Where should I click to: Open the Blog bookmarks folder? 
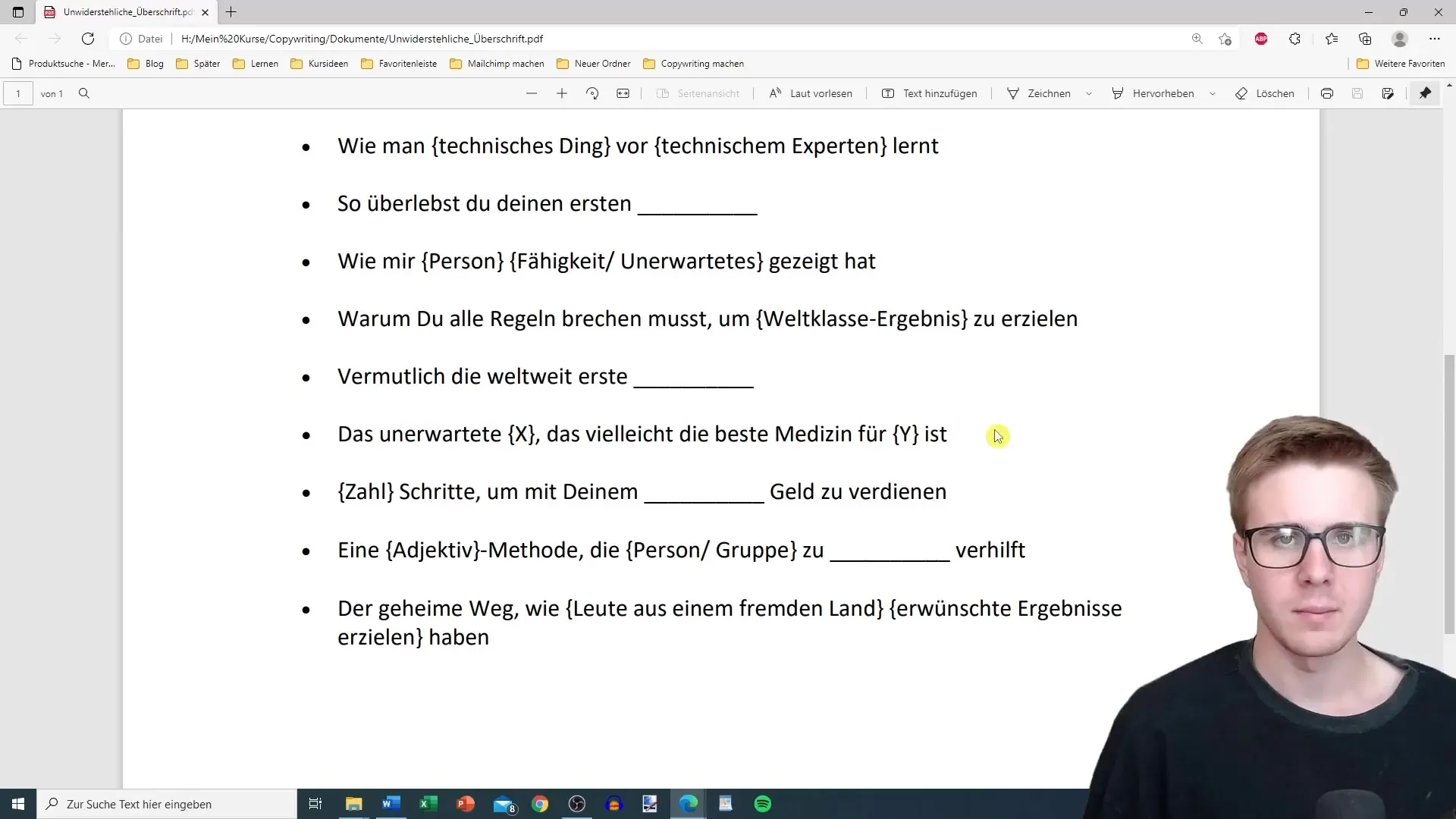146,64
